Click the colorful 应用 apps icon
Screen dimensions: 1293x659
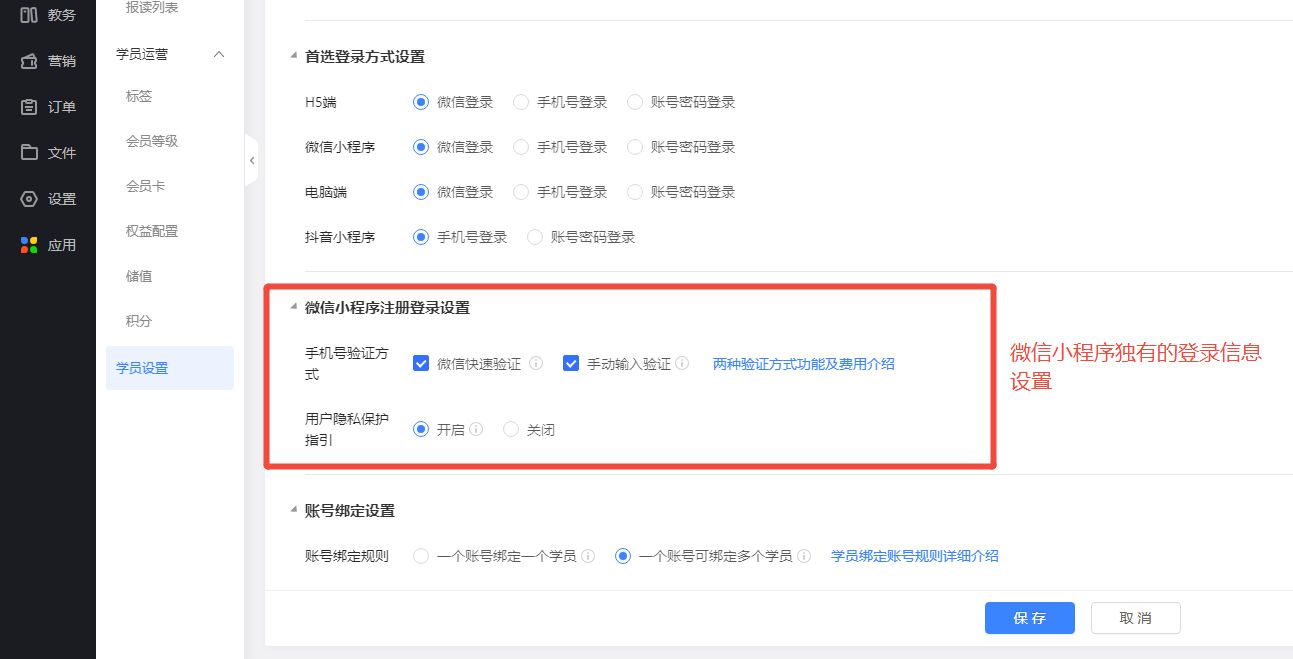29,245
